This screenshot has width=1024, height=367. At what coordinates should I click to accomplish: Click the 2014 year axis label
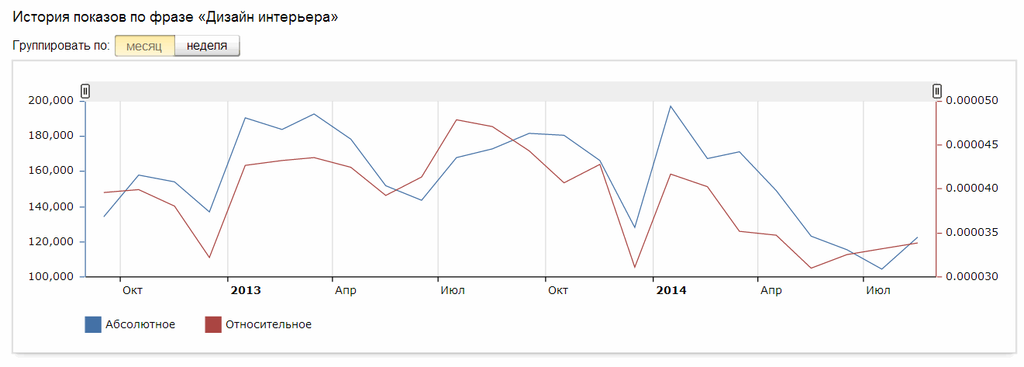pyautogui.click(x=671, y=291)
